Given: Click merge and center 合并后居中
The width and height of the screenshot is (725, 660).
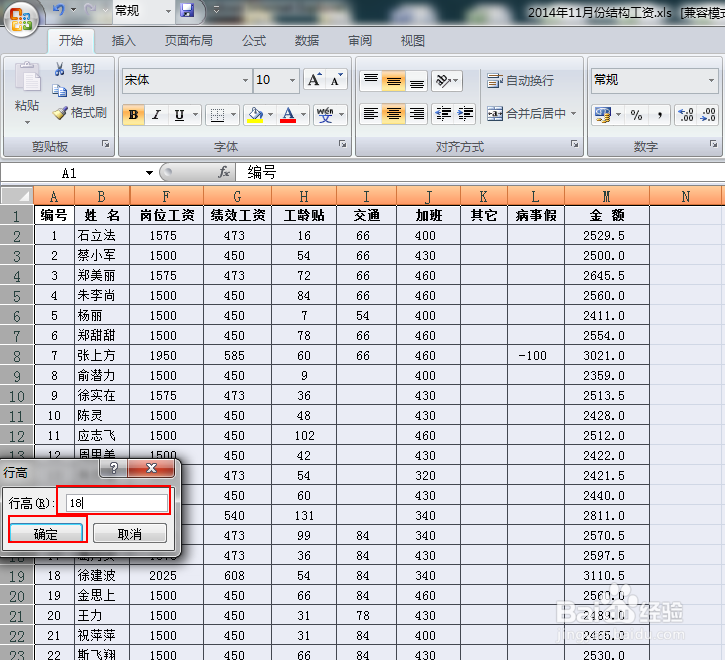Looking at the screenshot, I should (x=526, y=114).
